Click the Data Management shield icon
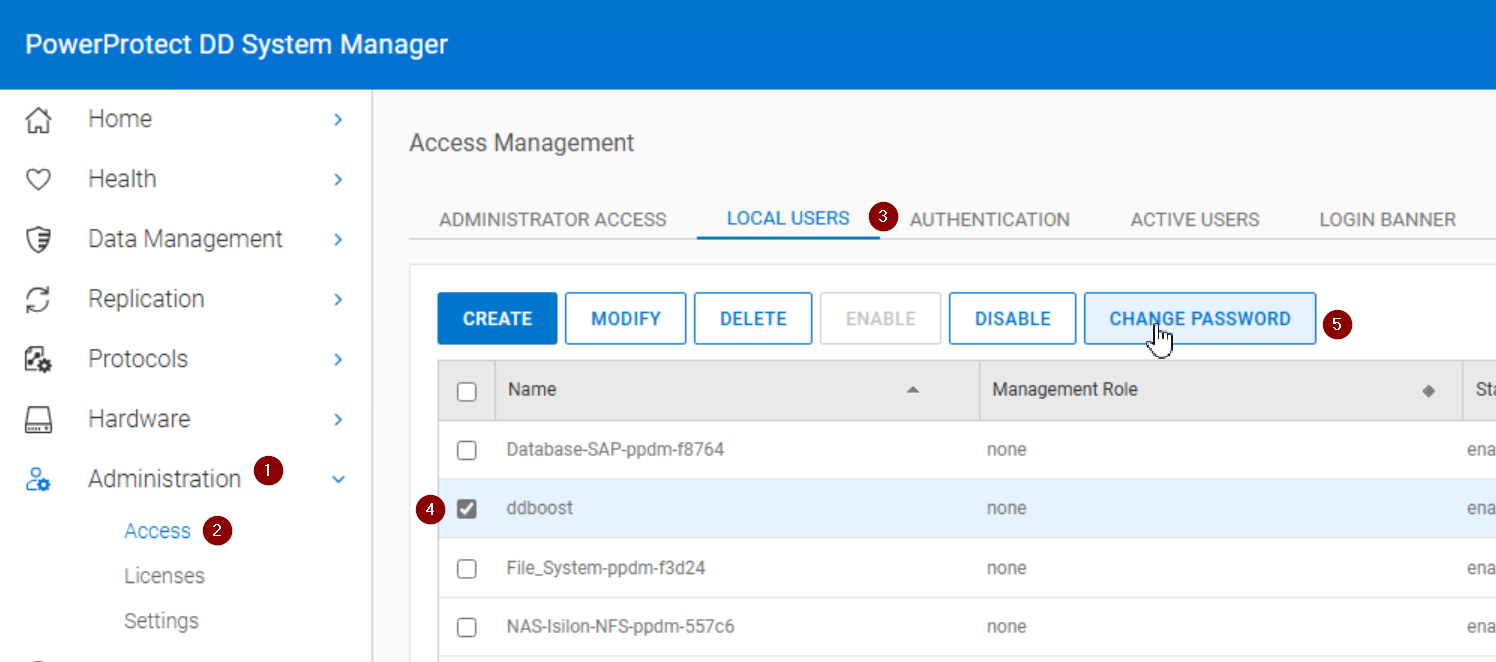This screenshot has width=1496, height=662. point(38,240)
